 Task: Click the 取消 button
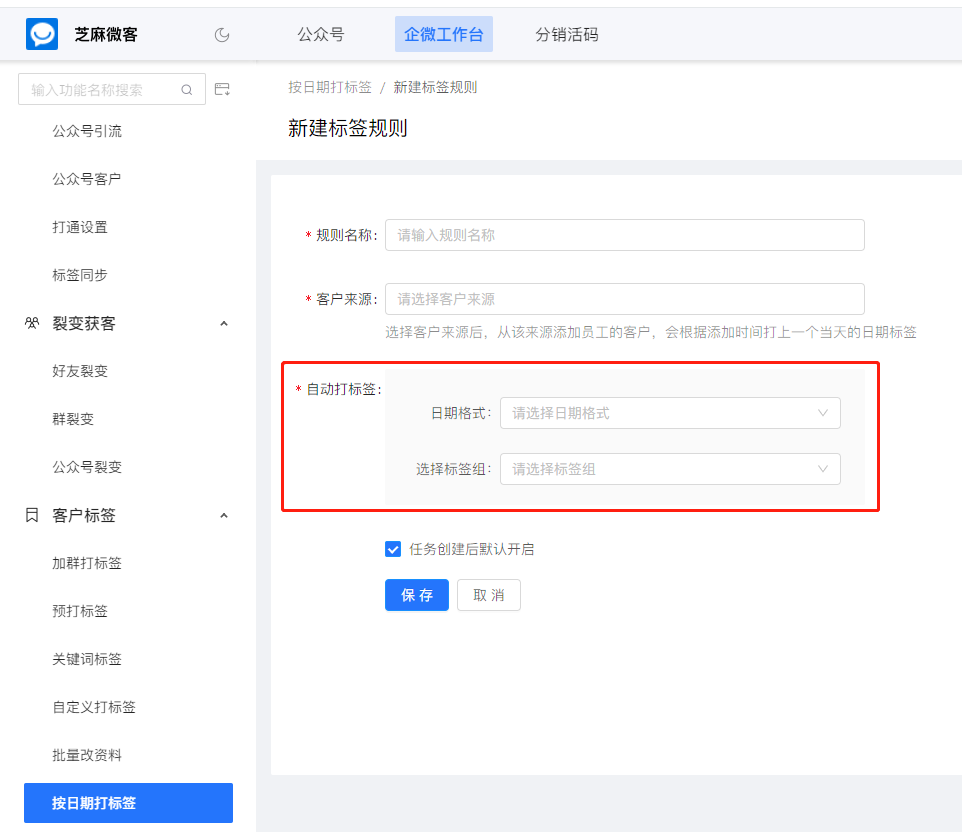(488, 595)
